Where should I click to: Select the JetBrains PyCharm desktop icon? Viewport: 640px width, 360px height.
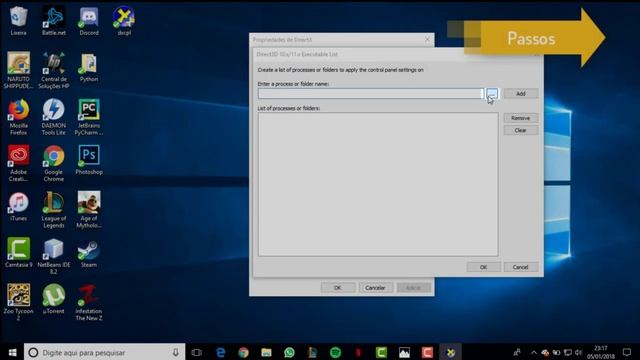click(89, 117)
